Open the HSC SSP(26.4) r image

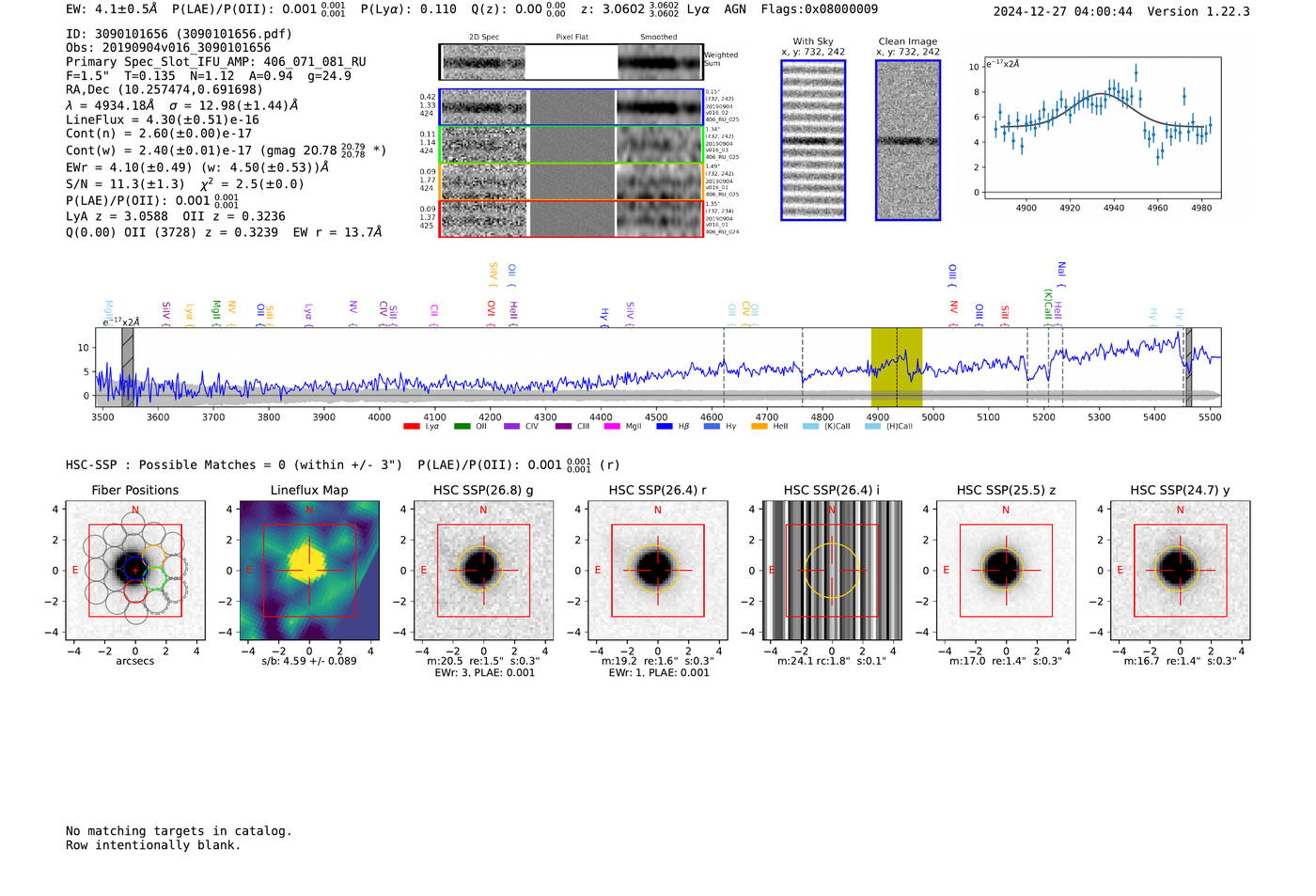pyautogui.click(x=658, y=571)
